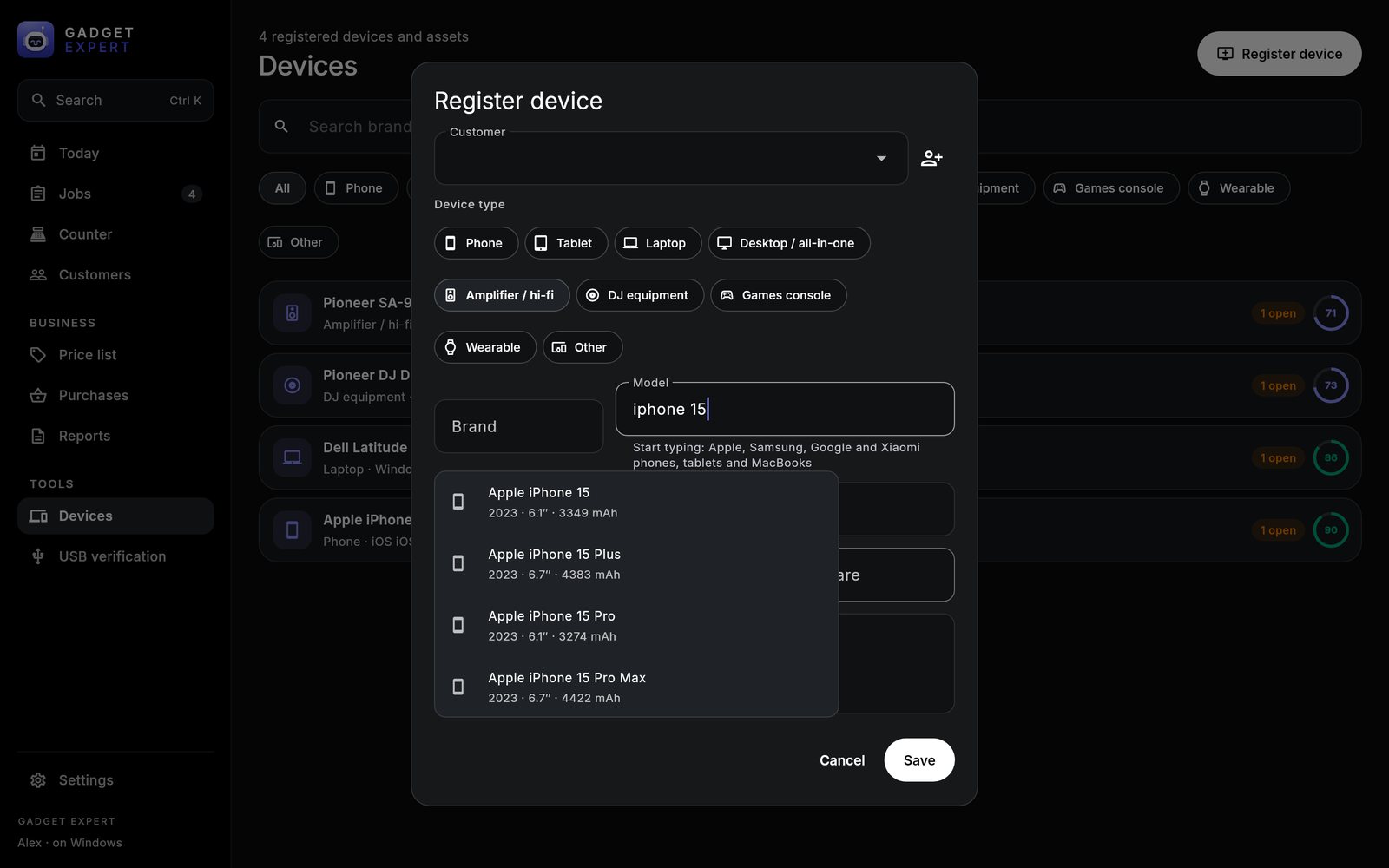Screen dimensions: 1389x868
Task: Open the Devices tool page
Action: [x=115, y=516]
